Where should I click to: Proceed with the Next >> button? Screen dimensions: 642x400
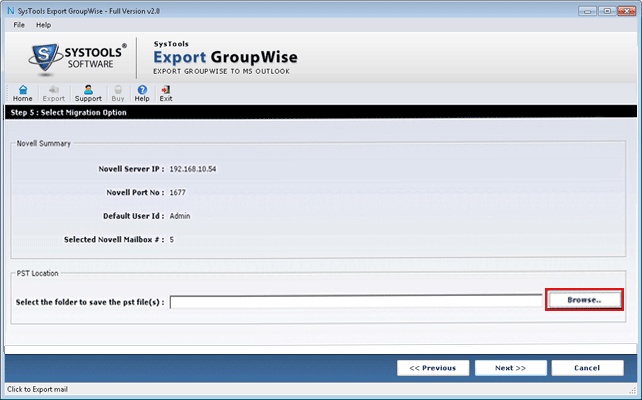pyautogui.click(x=509, y=367)
